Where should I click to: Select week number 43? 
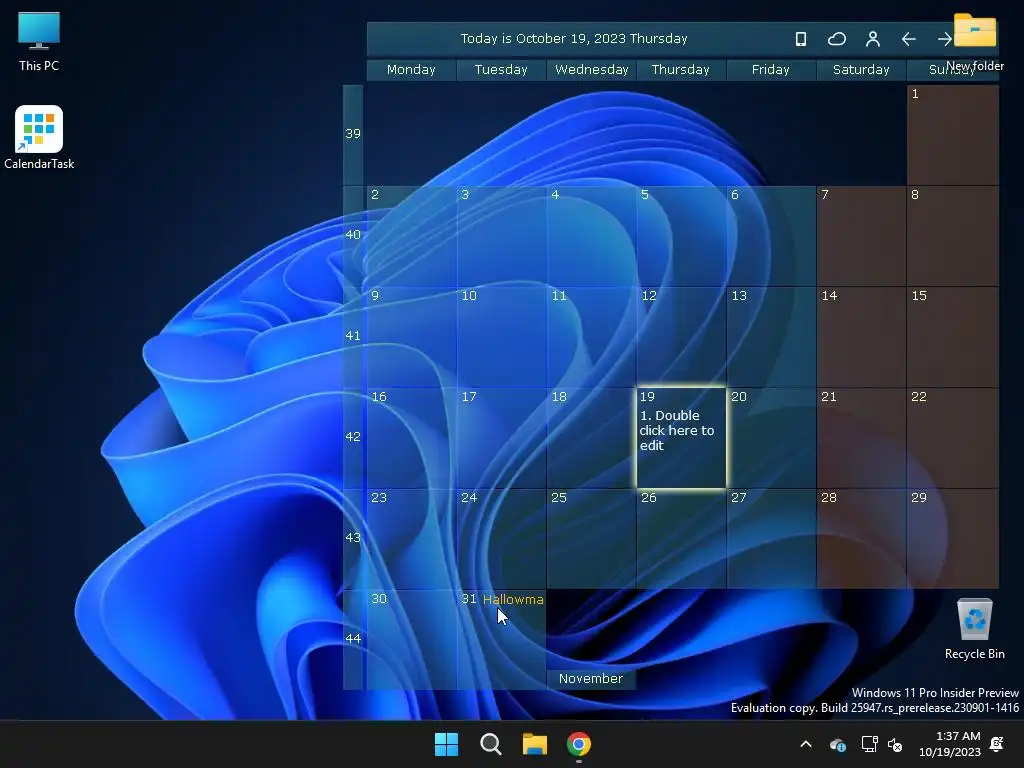(x=353, y=538)
